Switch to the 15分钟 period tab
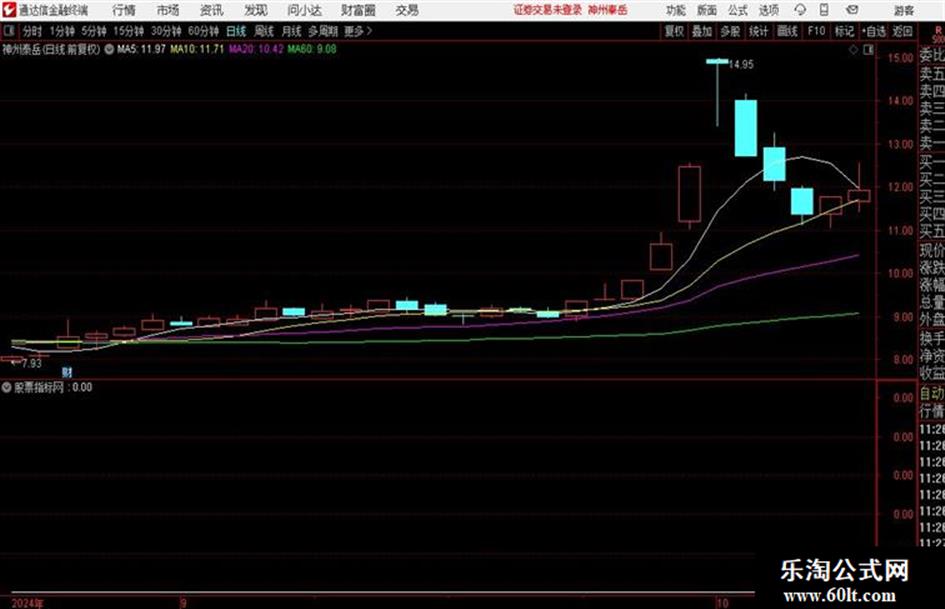The height and width of the screenshot is (609, 945). click(x=129, y=31)
